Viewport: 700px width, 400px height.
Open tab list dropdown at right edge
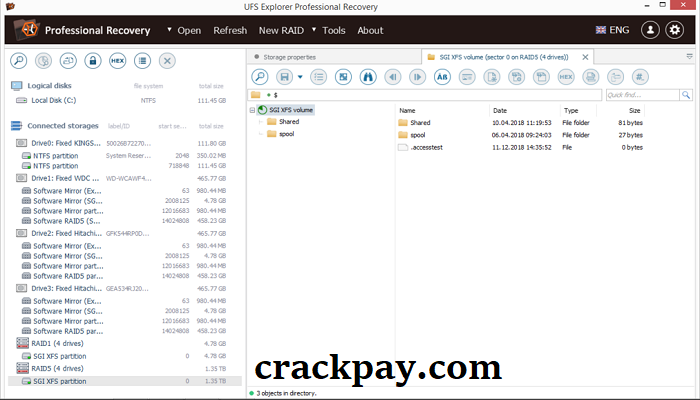690,57
